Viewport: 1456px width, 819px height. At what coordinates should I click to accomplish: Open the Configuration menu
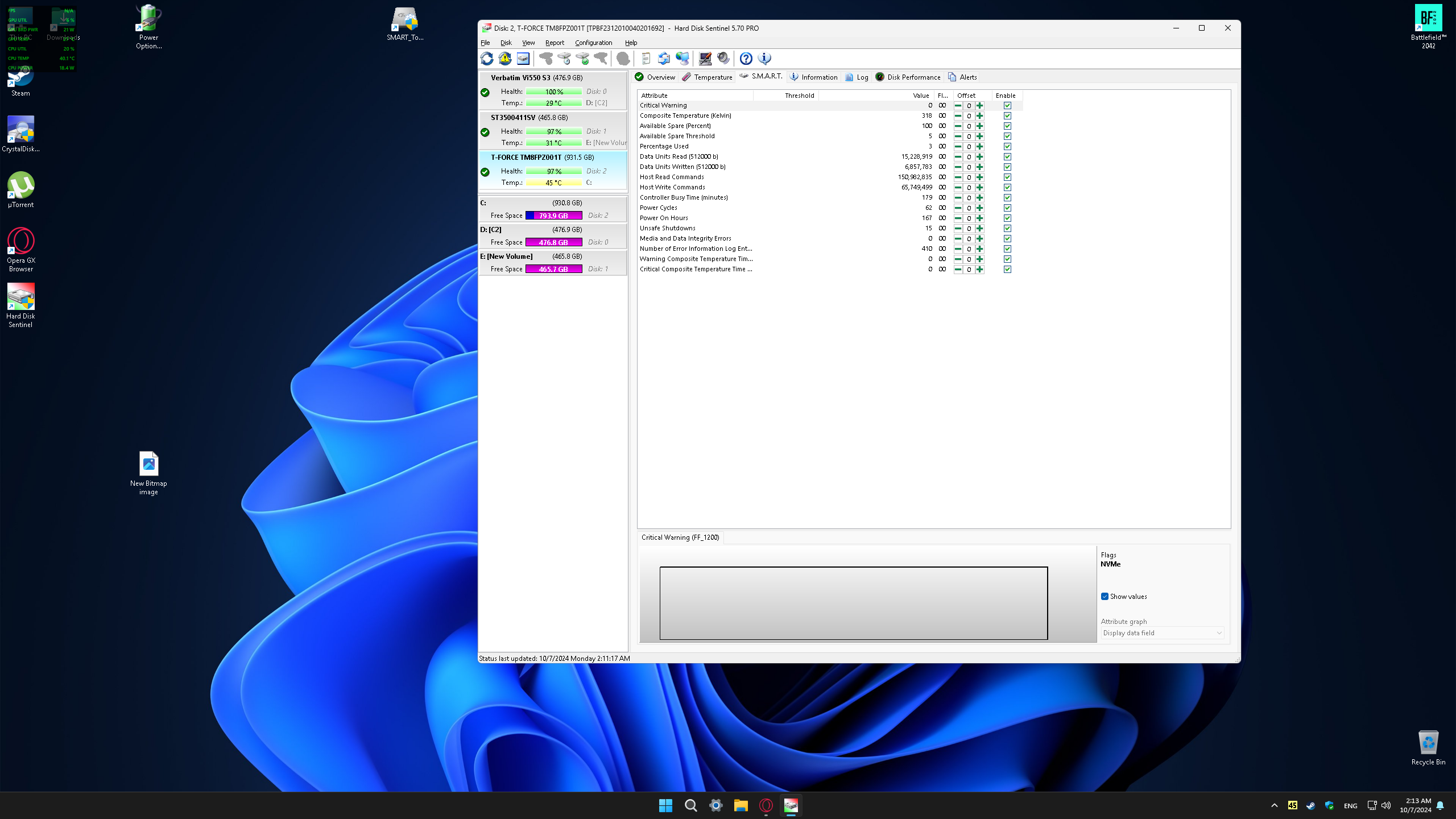click(593, 43)
